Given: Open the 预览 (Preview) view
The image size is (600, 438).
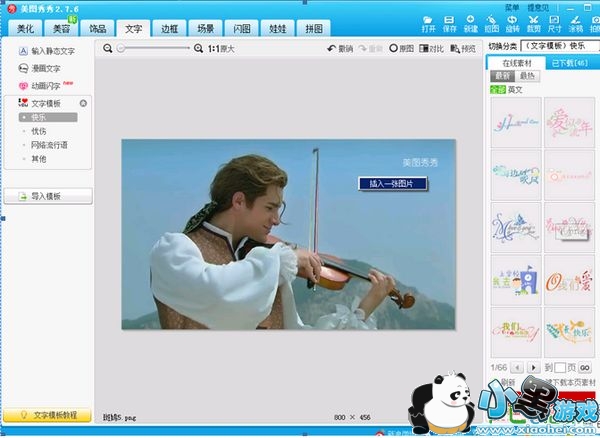Looking at the screenshot, I should 463,49.
